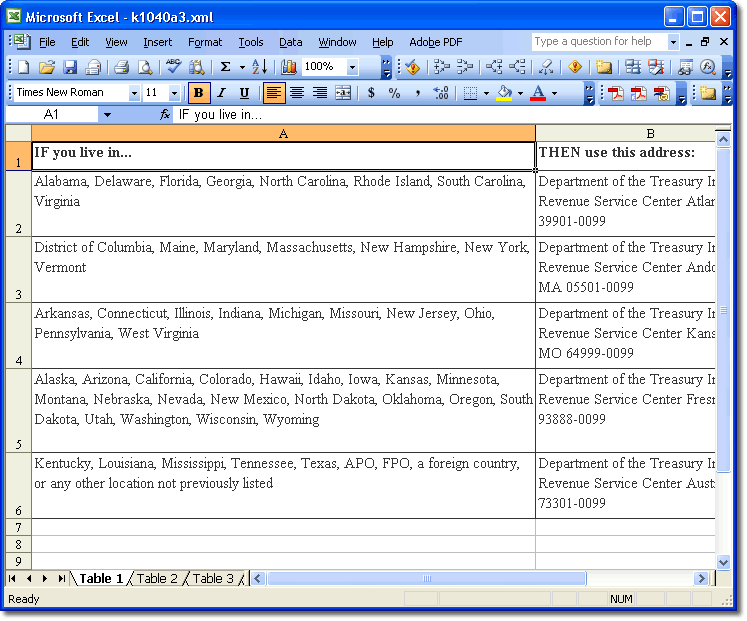Toggle Bold formatting

[198, 93]
